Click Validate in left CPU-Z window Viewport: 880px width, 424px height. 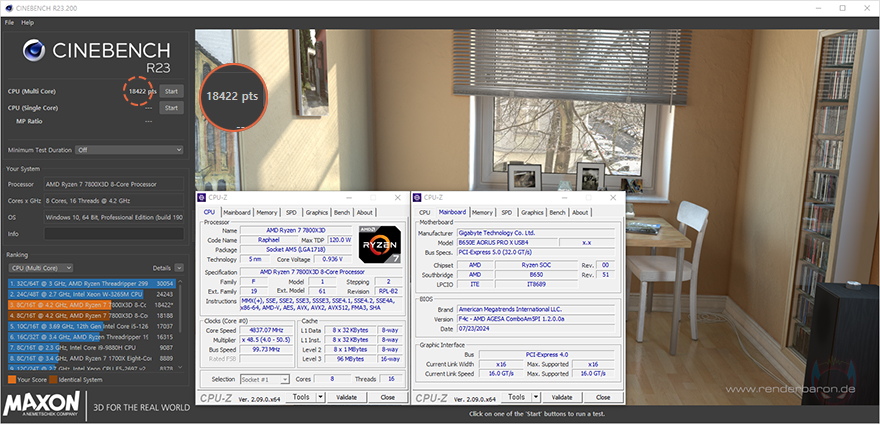(x=346, y=397)
